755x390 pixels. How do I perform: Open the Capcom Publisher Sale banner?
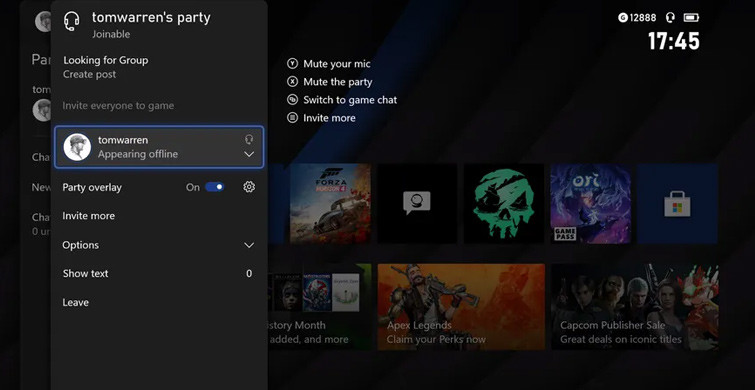coord(635,307)
